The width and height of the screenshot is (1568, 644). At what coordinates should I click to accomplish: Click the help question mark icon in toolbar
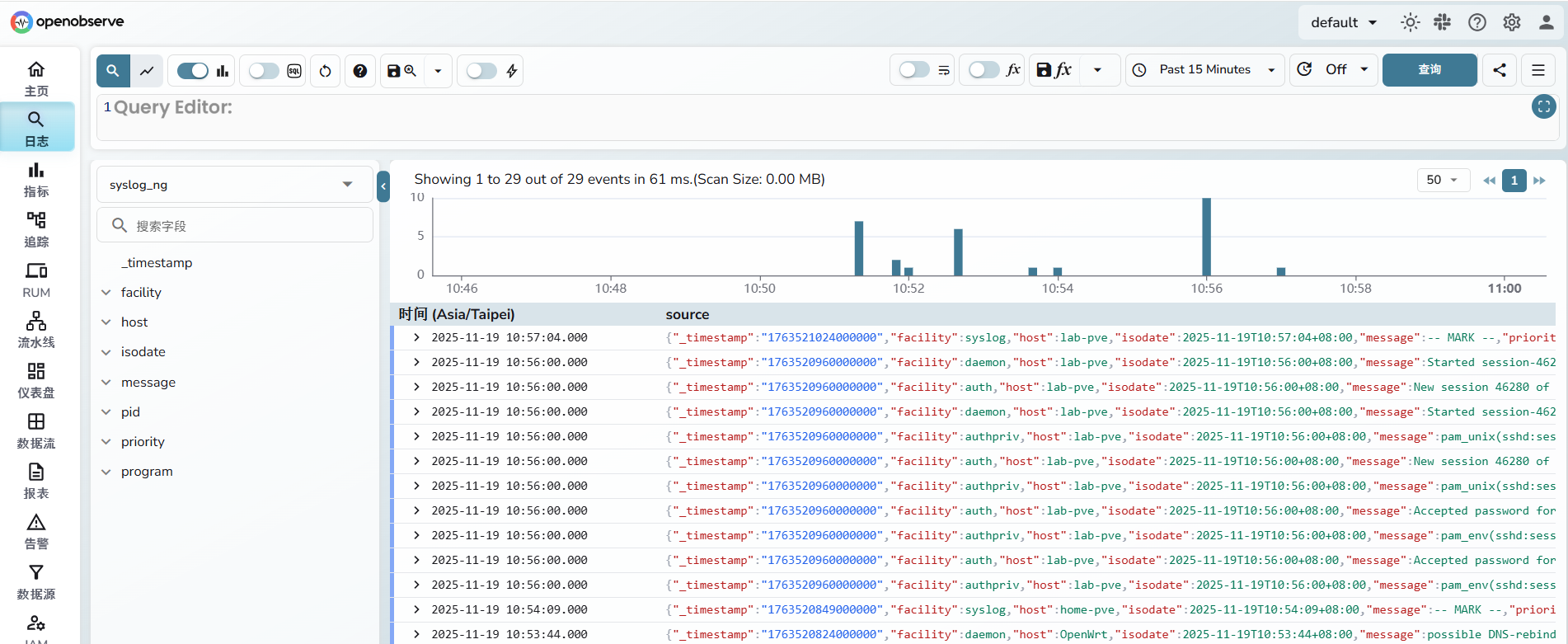coord(359,71)
